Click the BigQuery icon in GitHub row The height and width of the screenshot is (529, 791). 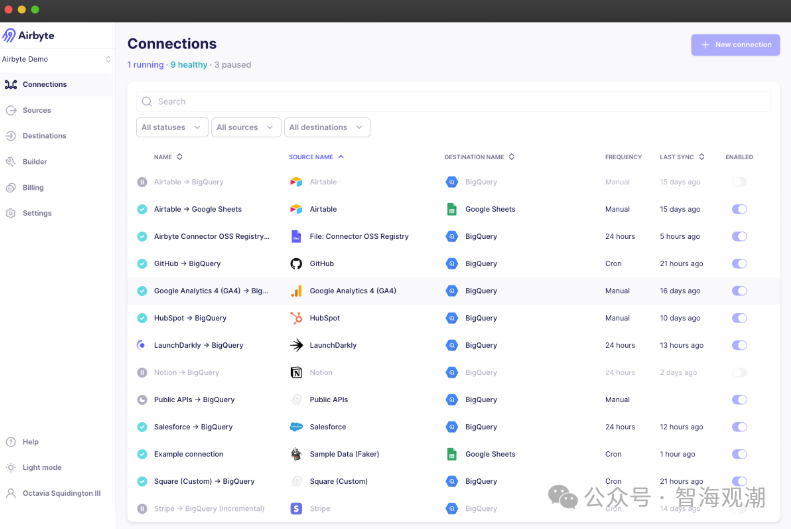[x=451, y=263]
